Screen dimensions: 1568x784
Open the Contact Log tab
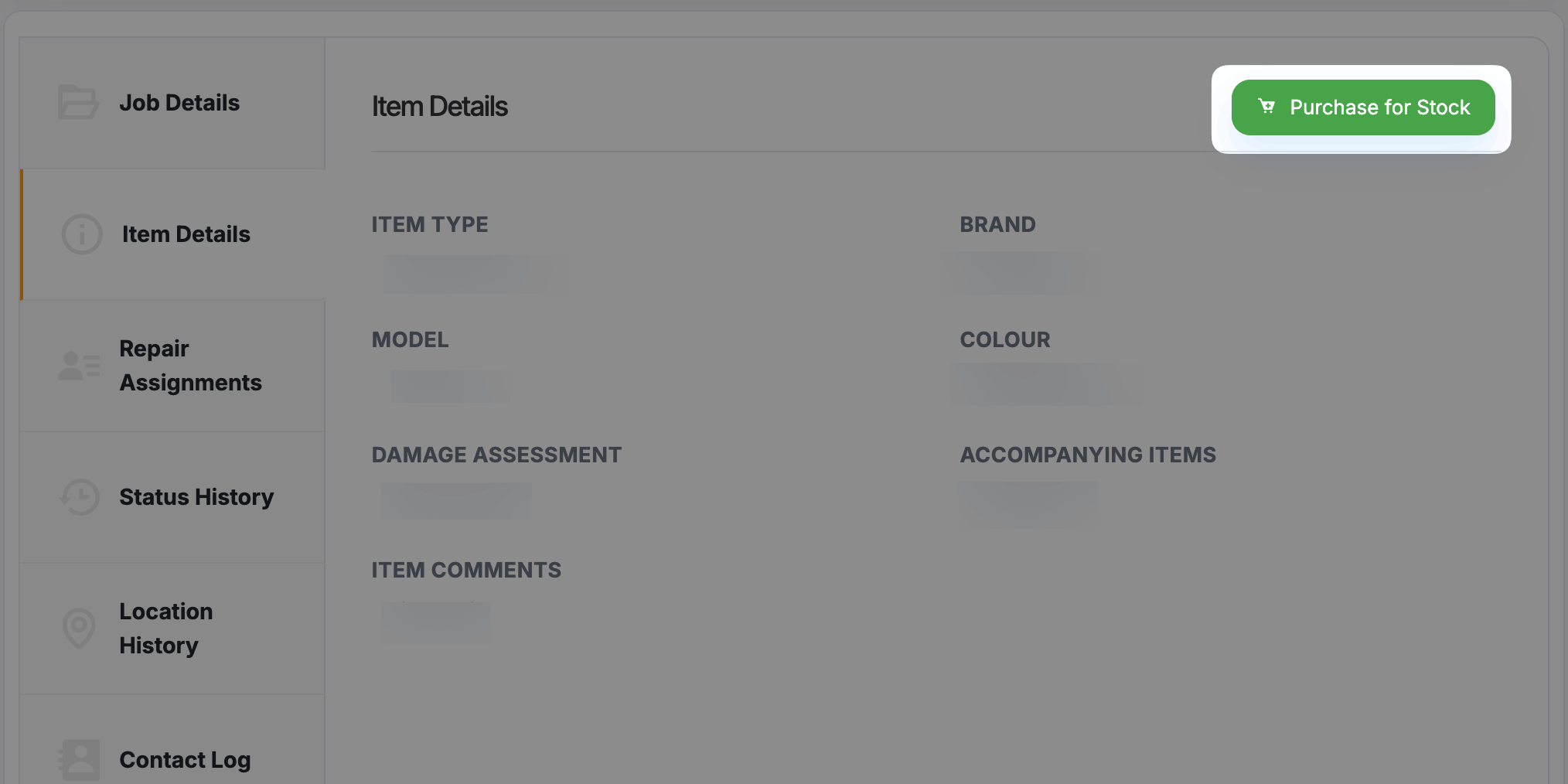(x=185, y=759)
